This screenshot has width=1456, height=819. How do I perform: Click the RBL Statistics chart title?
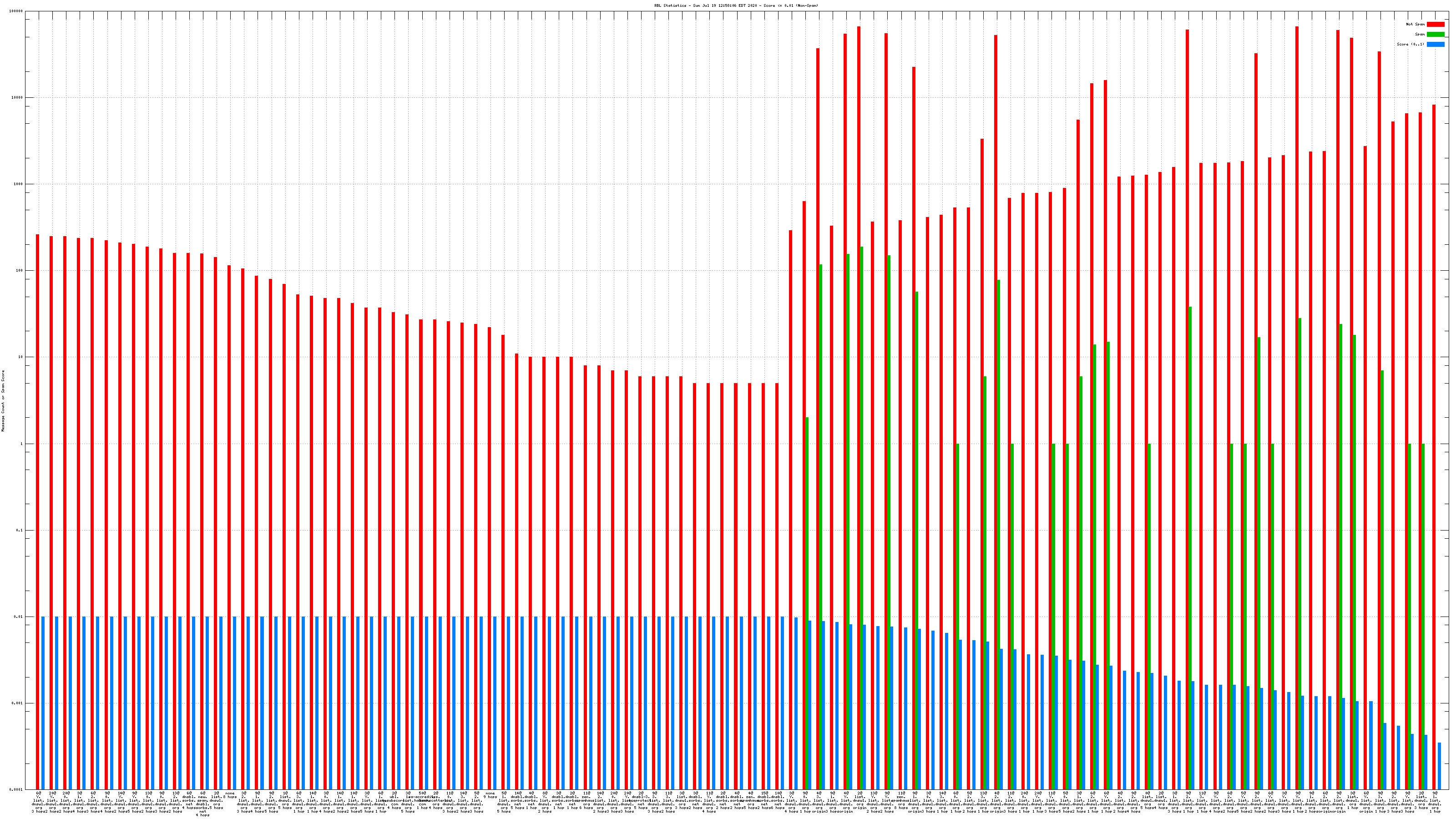click(736, 5)
